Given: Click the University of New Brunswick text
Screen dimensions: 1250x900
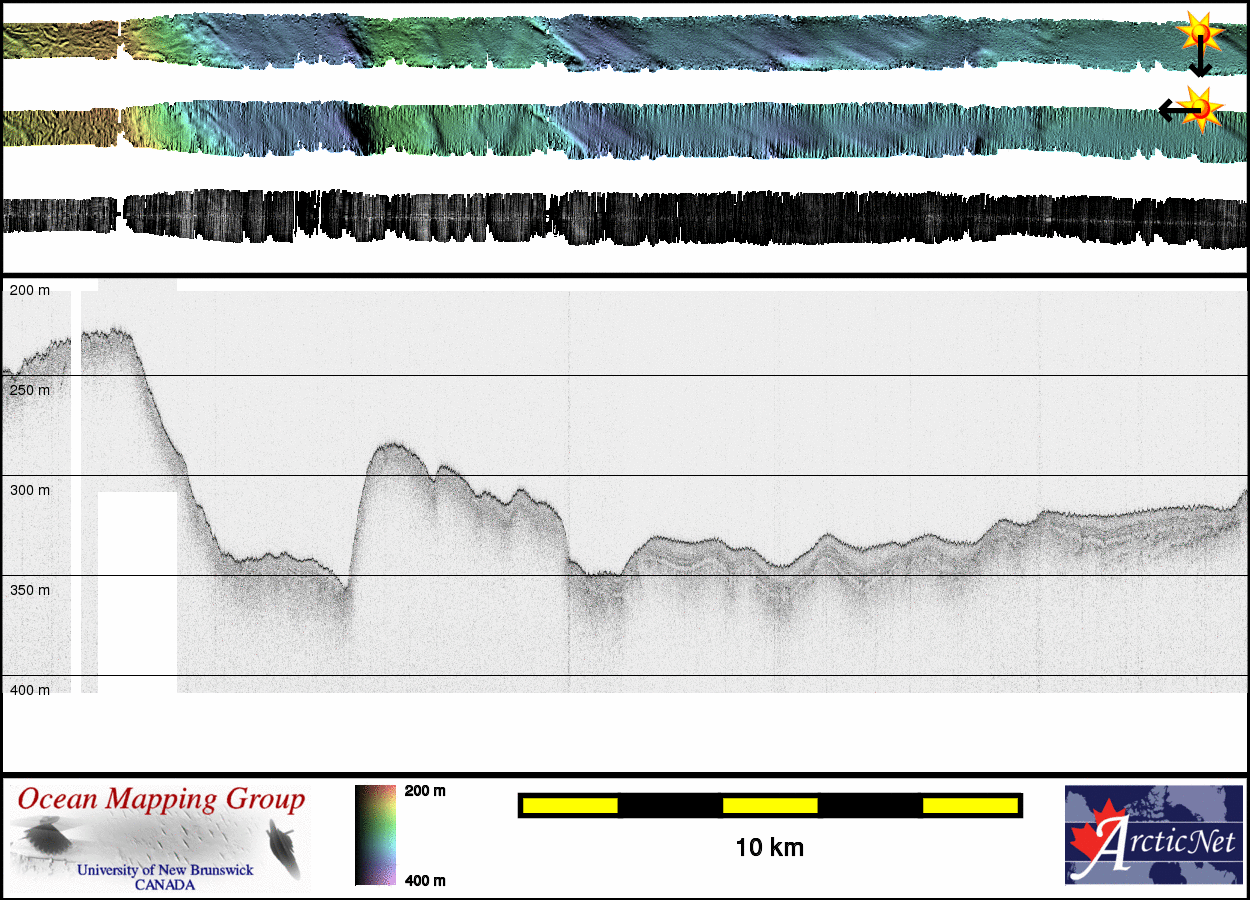Looking at the screenshot, I should click(x=166, y=870).
